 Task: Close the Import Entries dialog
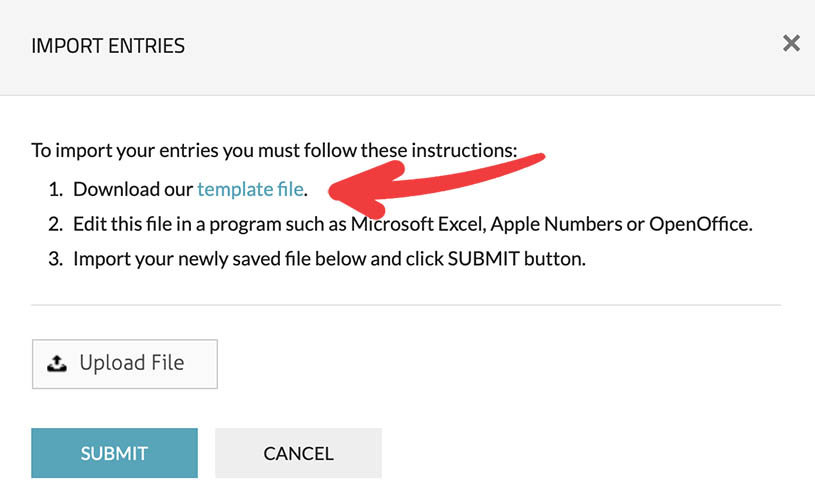(791, 44)
